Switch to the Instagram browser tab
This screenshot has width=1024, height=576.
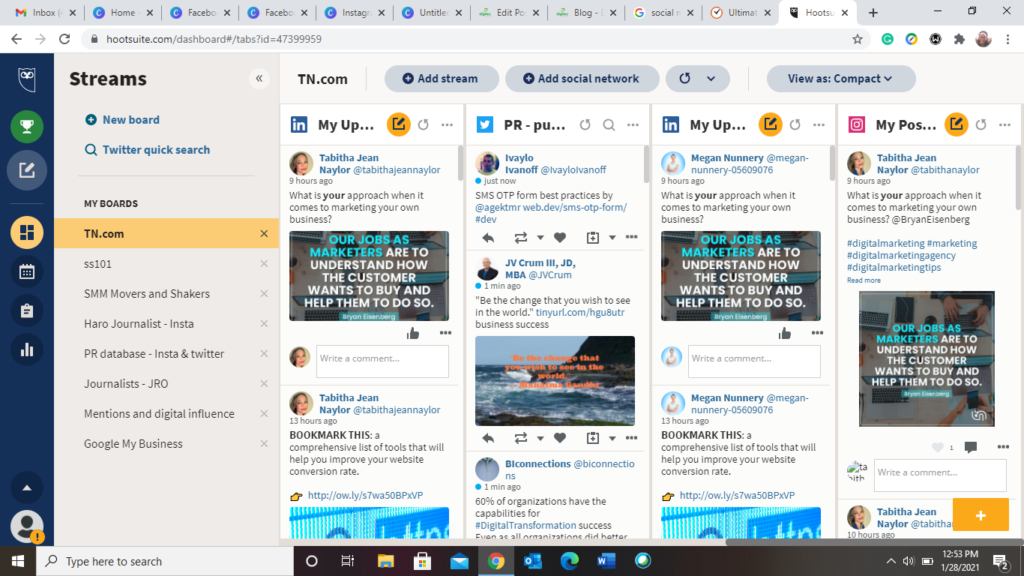[x=355, y=12]
